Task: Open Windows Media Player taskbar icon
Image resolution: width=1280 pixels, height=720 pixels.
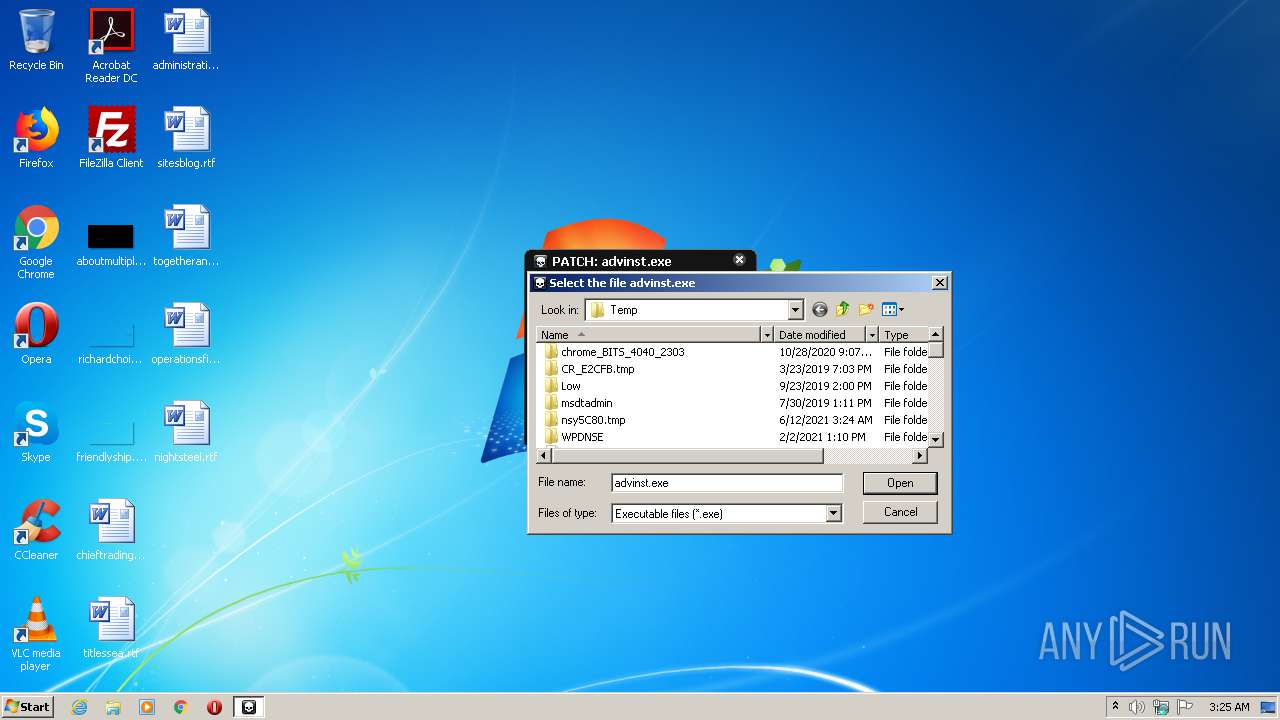Action: pos(147,707)
